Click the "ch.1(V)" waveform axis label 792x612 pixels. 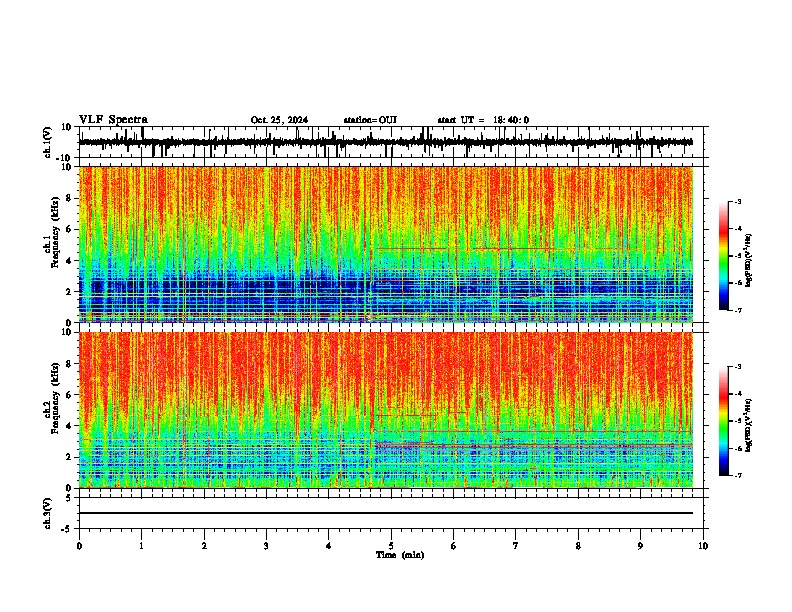point(48,142)
